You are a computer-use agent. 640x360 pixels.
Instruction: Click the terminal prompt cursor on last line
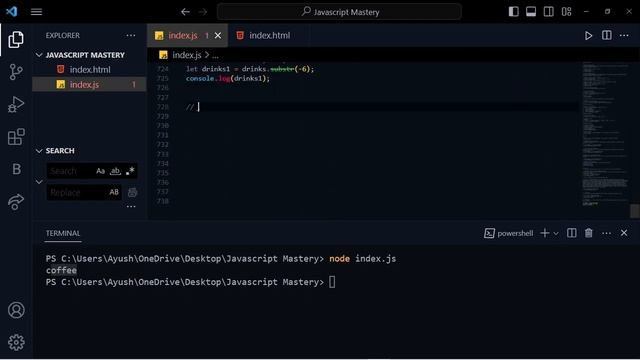click(x=332, y=282)
